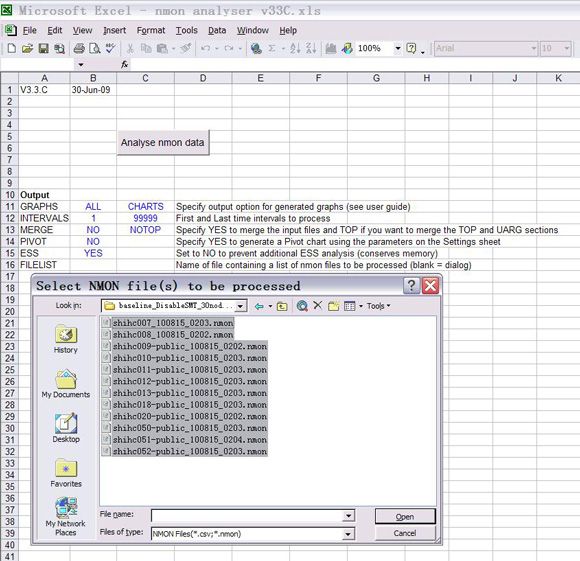Expand the Look in folder dropdown
Image resolution: width=580 pixels, height=561 pixels.
[240, 306]
